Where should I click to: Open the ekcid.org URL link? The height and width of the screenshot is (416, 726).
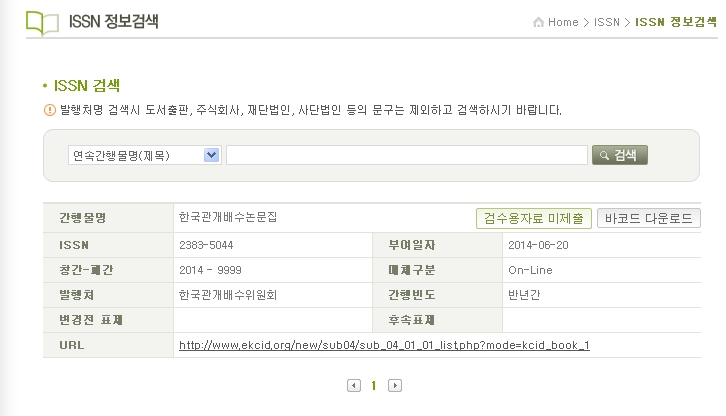pyautogui.click(x=384, y=345)
